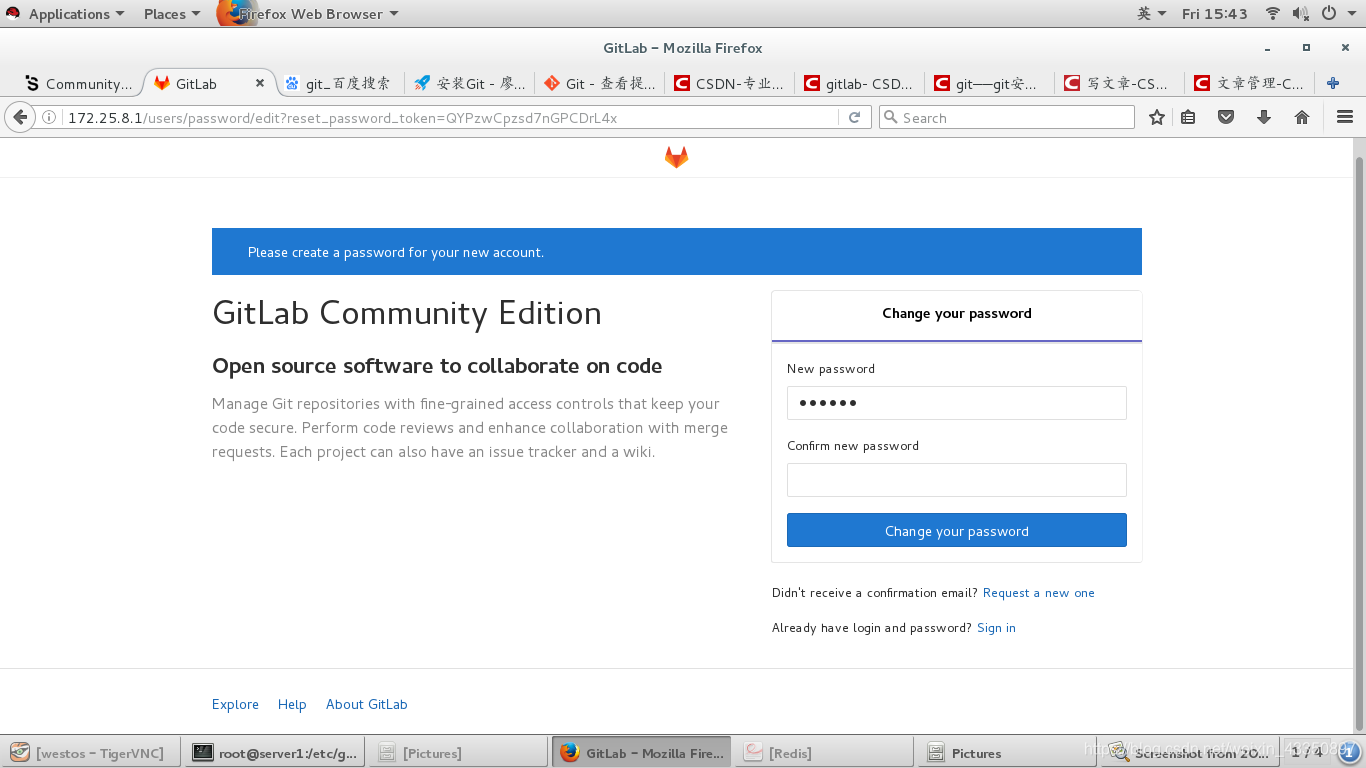Show bookmarks list icon in toolbar
Viewport: 1366px width, 768px height.
[1188, 117]
